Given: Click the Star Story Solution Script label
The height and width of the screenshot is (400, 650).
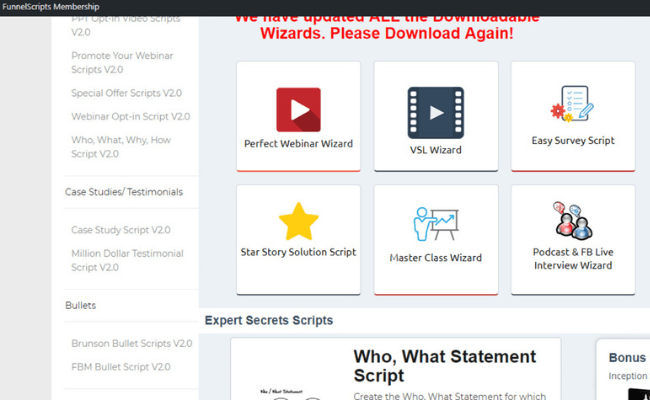Looking at the screenshot, I should [x=298, y=252].
